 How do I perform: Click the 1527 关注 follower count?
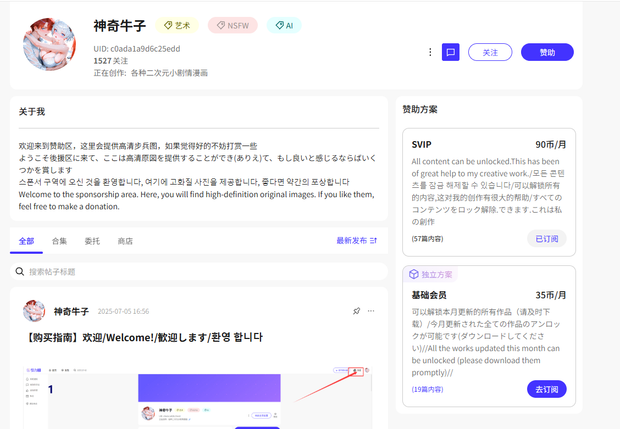(111, 61)
